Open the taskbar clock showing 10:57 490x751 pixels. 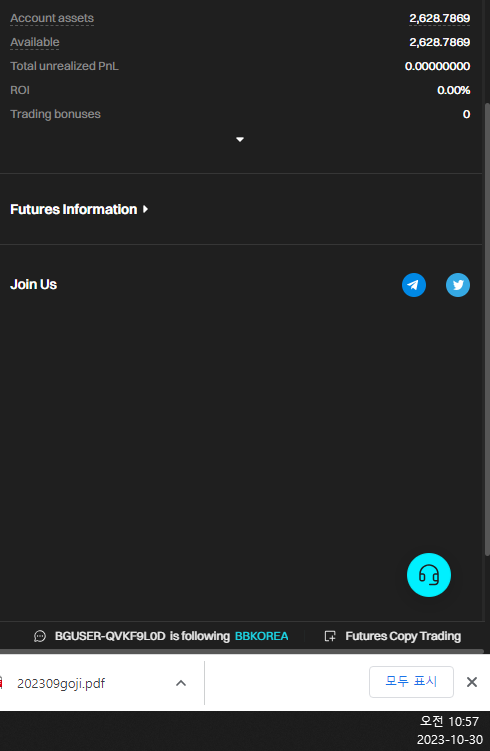(x=449, y=721)
